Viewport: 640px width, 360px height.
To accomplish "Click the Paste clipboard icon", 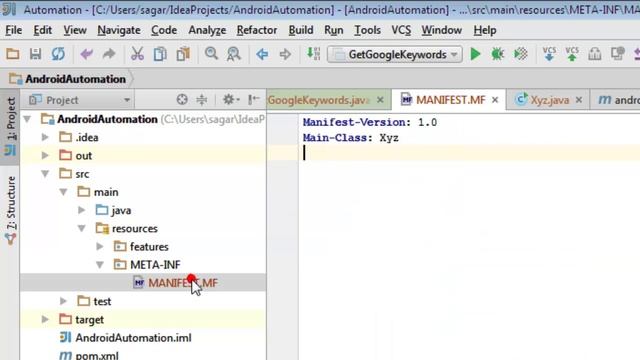I will click(183, 54).
